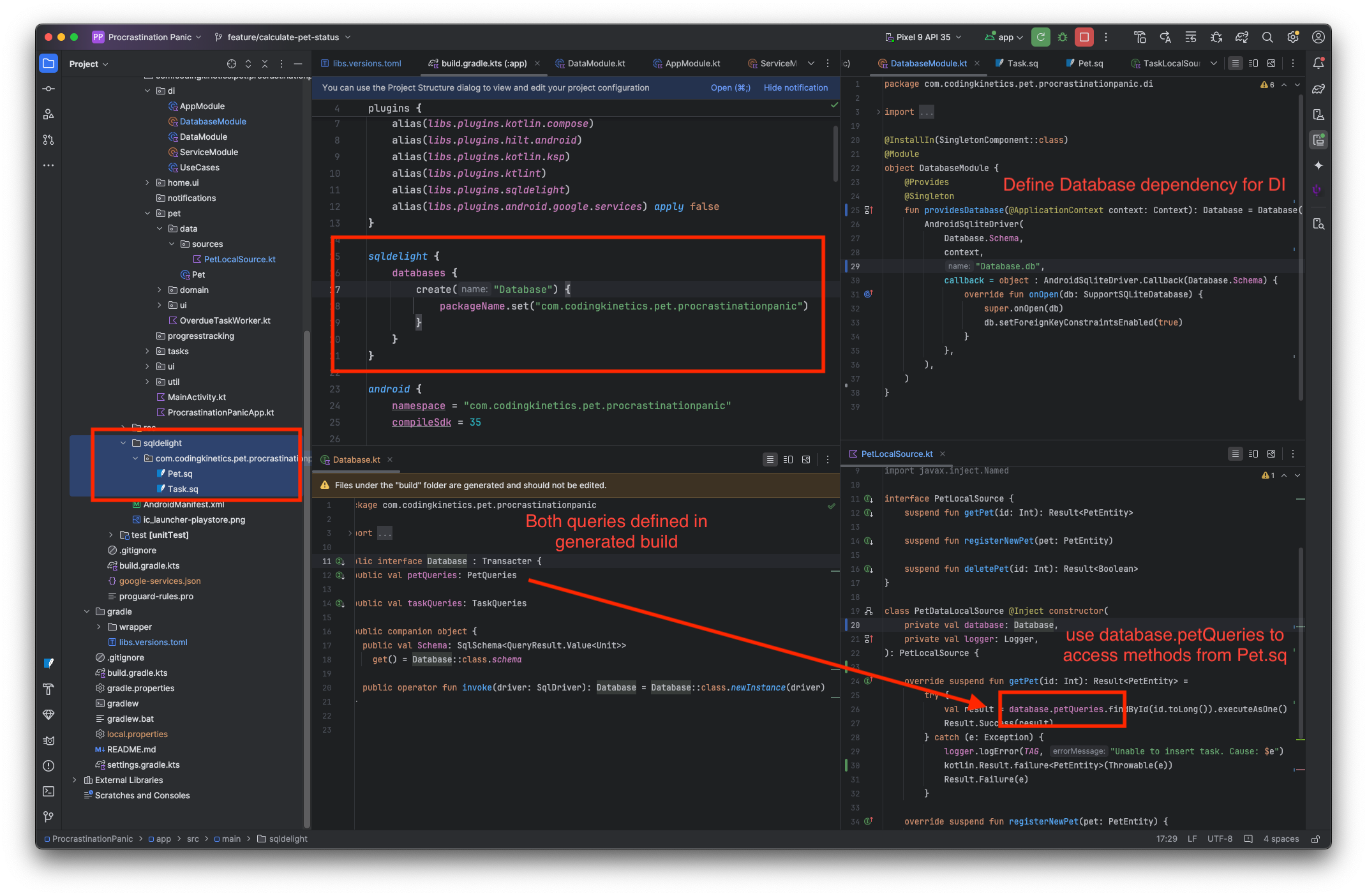The height and width of the screenshot is (896, 1367).
Task: Click Open Project Structure link in banner
Action: pyautogui.click(x=730, y=87)
